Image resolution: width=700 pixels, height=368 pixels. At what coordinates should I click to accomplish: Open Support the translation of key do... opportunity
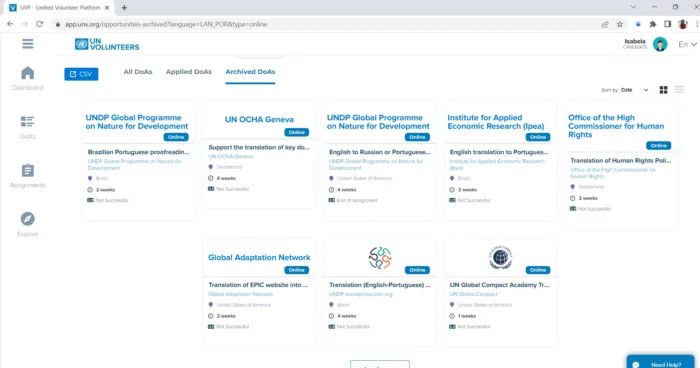point(259,147)
